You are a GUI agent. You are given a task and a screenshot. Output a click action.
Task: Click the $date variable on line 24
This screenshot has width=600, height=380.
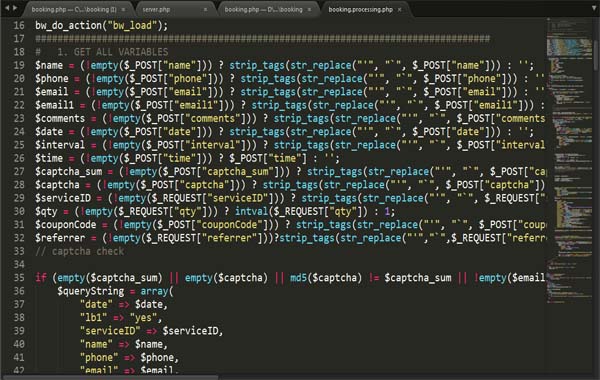coord(49,132)
